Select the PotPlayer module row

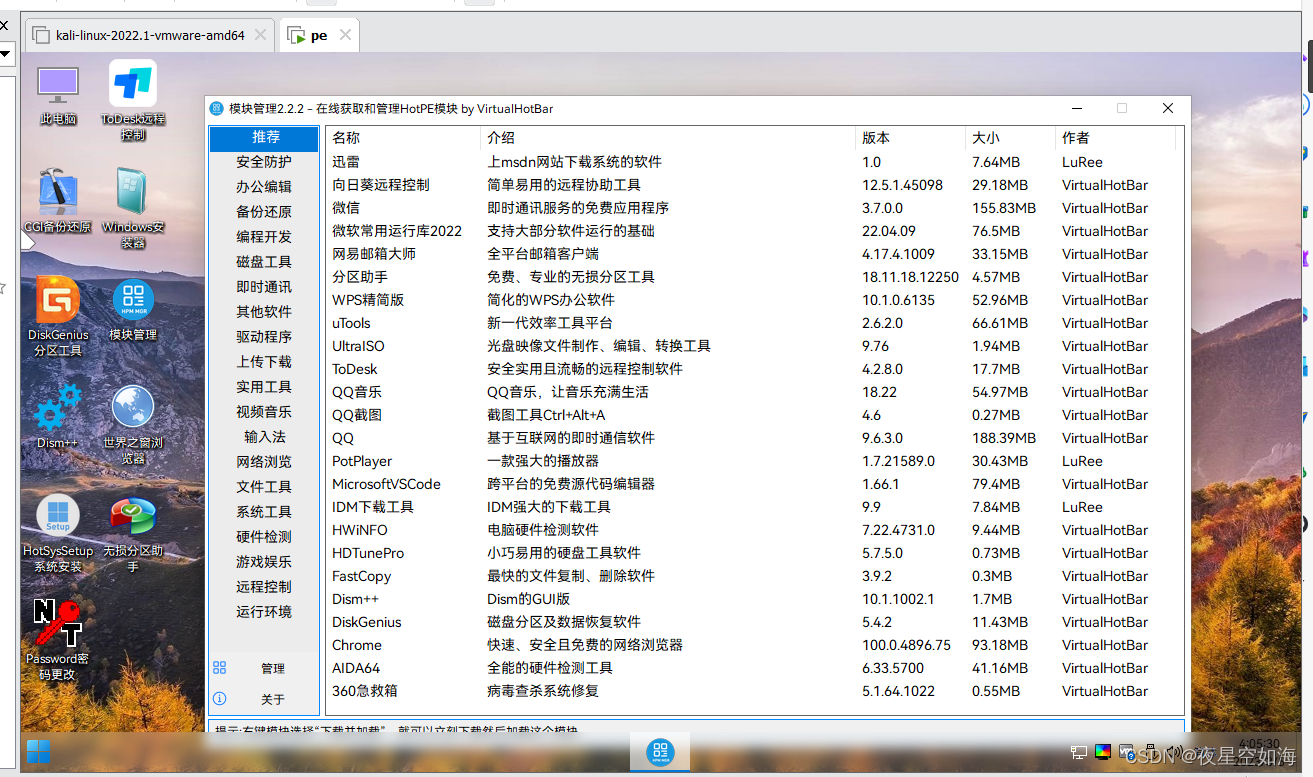coord(752,461)
